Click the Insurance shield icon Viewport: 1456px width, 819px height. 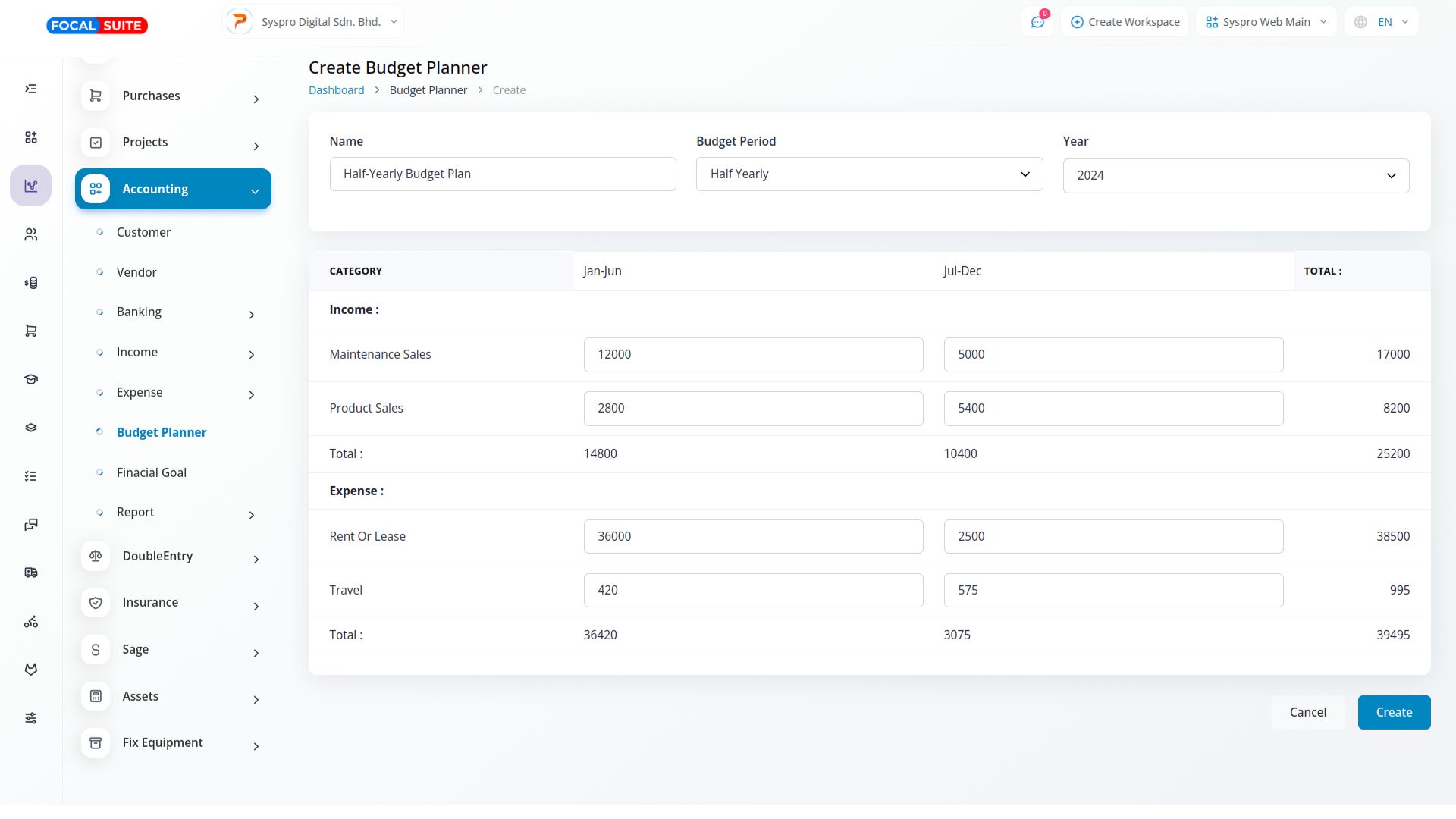point(96,603)
